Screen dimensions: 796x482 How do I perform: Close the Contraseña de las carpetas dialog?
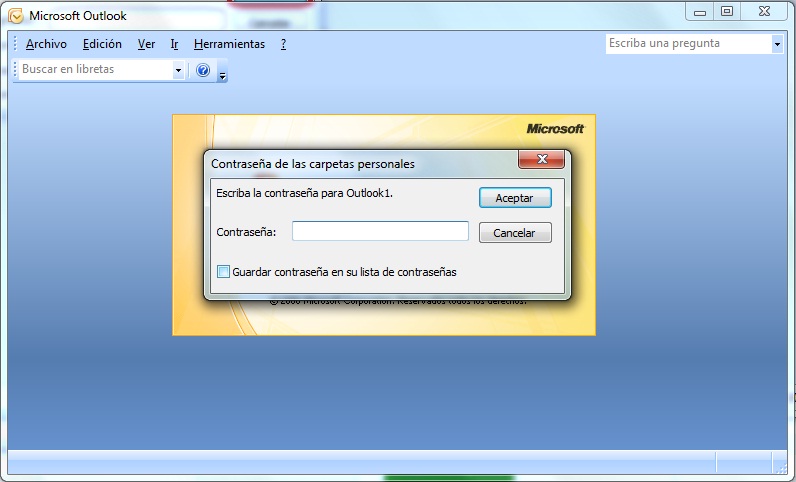click(x=541, y=159)
